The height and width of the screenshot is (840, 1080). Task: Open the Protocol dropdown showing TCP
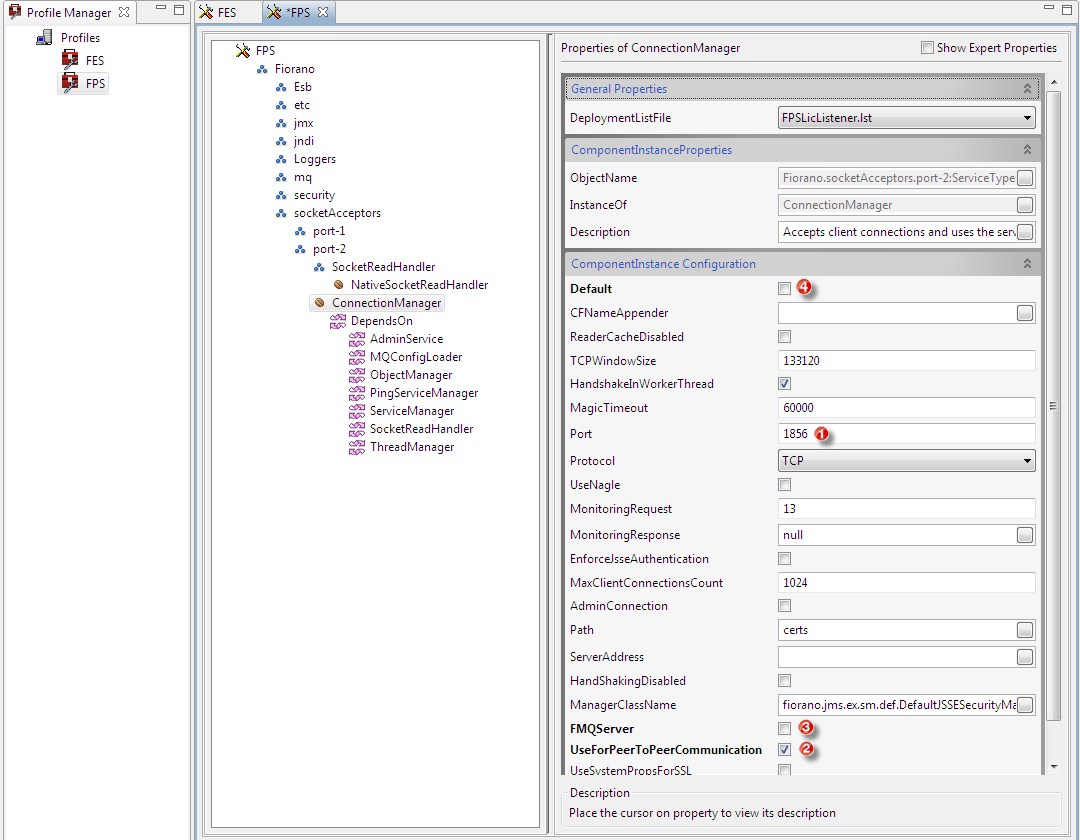906,461
